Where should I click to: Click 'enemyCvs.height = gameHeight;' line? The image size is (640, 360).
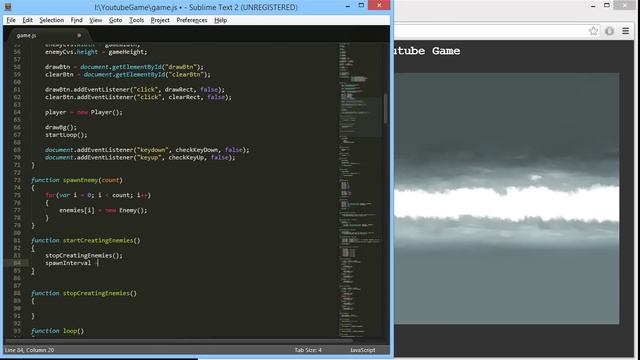pyautogui.click(x=96, y=52)
